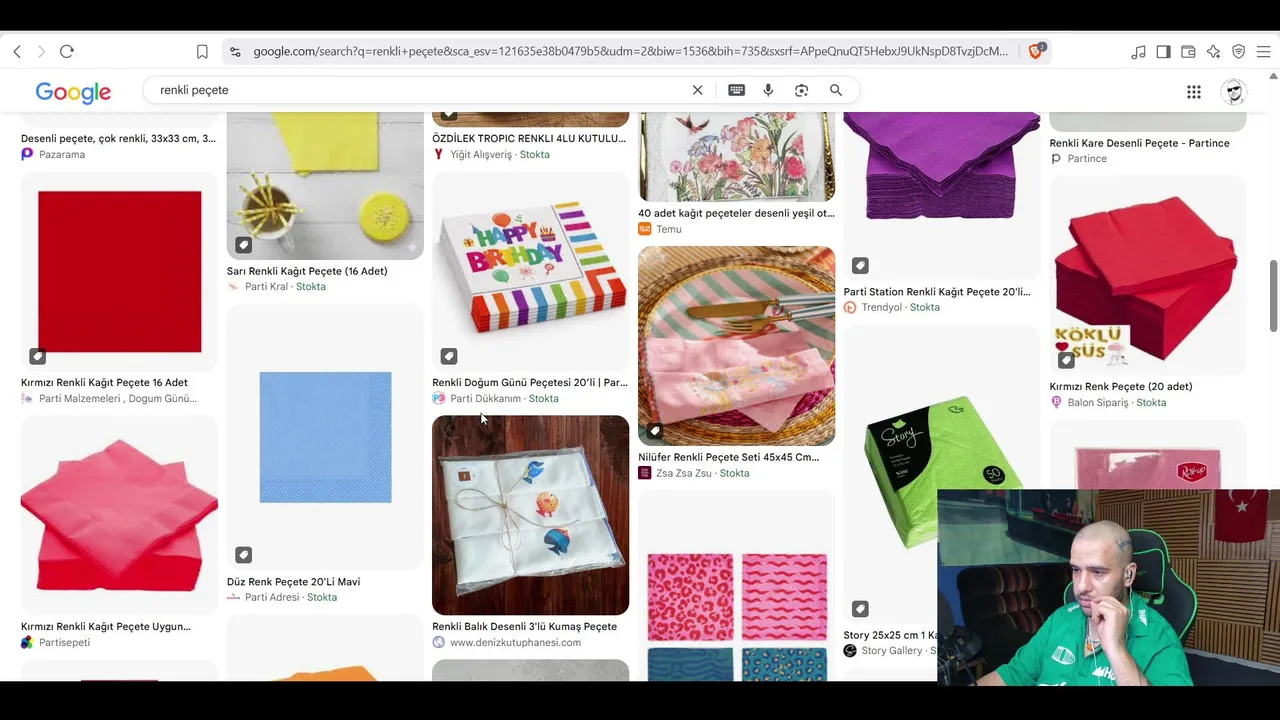This screenshot has height=720, width=1280.
Task: Visit the Trendyol source link
Action: (x=881, y=307)
